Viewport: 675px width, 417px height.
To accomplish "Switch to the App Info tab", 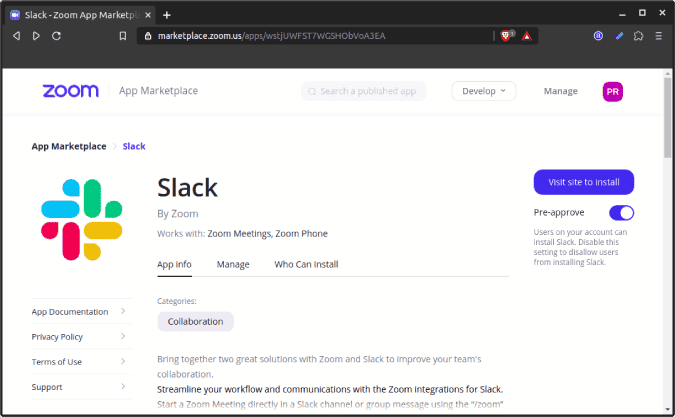I will pos(174,264).
